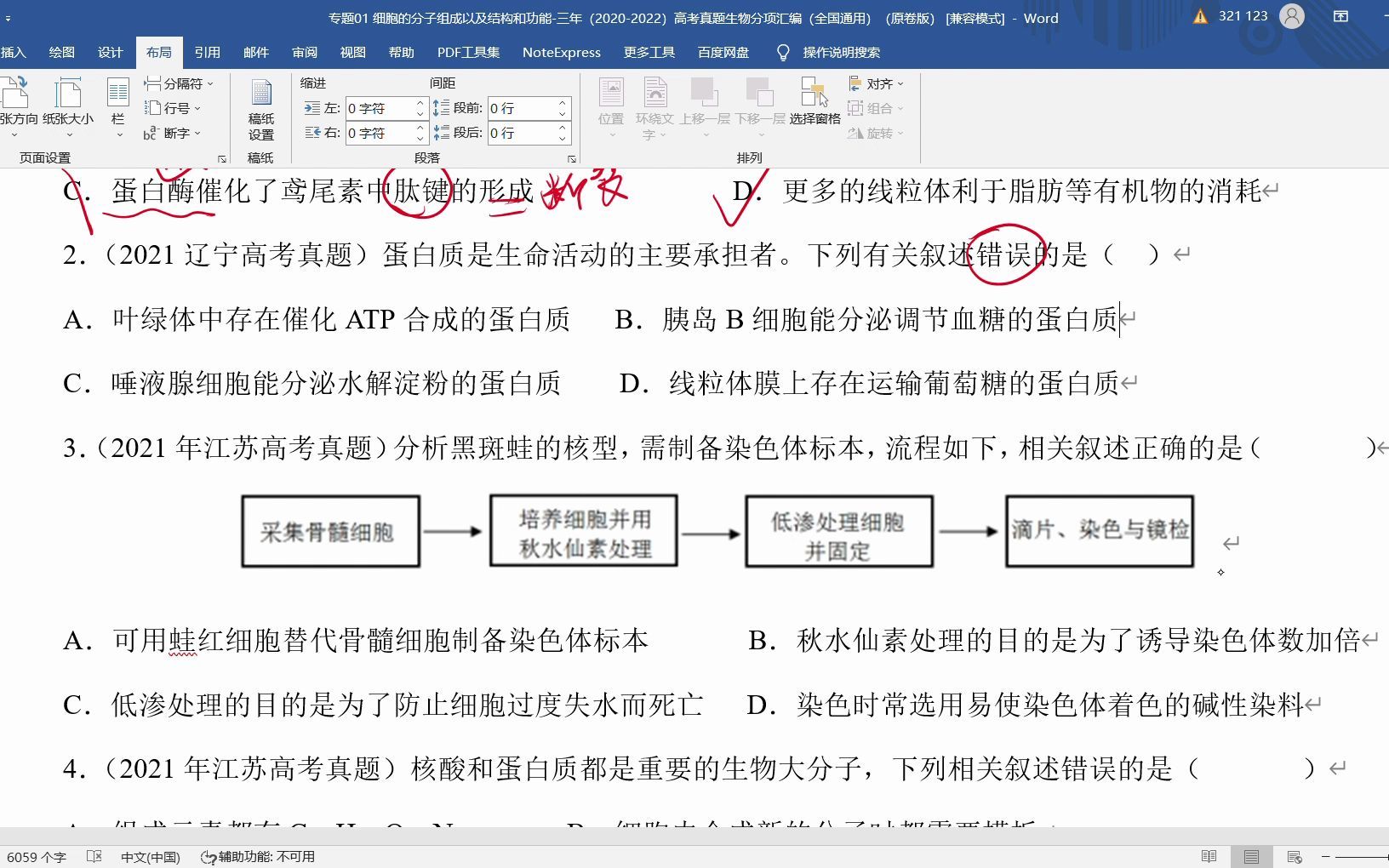Viewport: 1389px width, 868px height.
Task: Switch to the 审阅 ribbon tab
Action: coord(304,52)
